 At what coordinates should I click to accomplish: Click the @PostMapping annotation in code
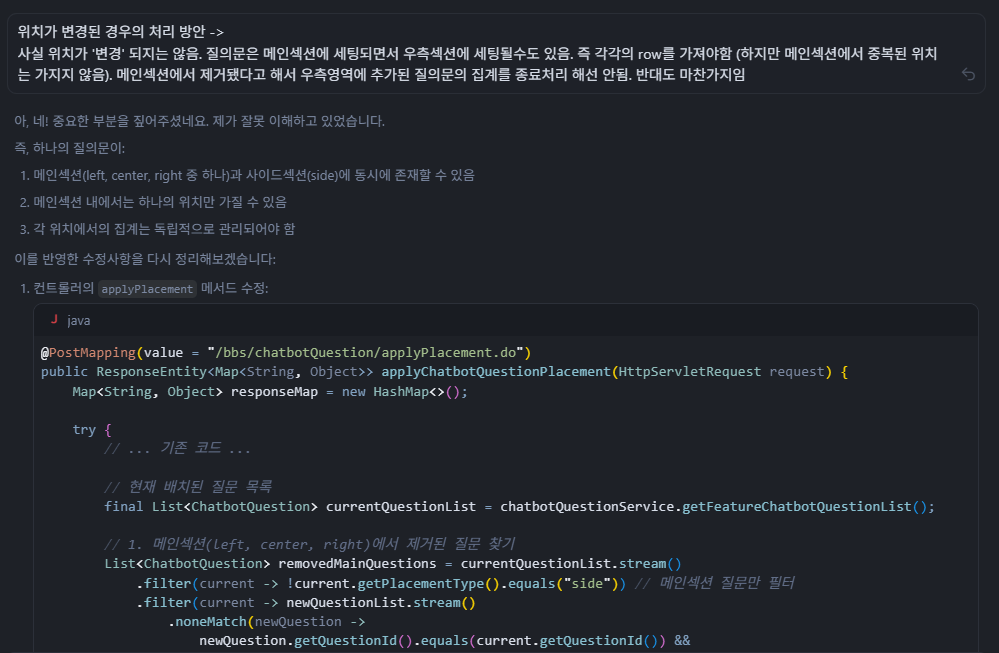tap(88, 352)
